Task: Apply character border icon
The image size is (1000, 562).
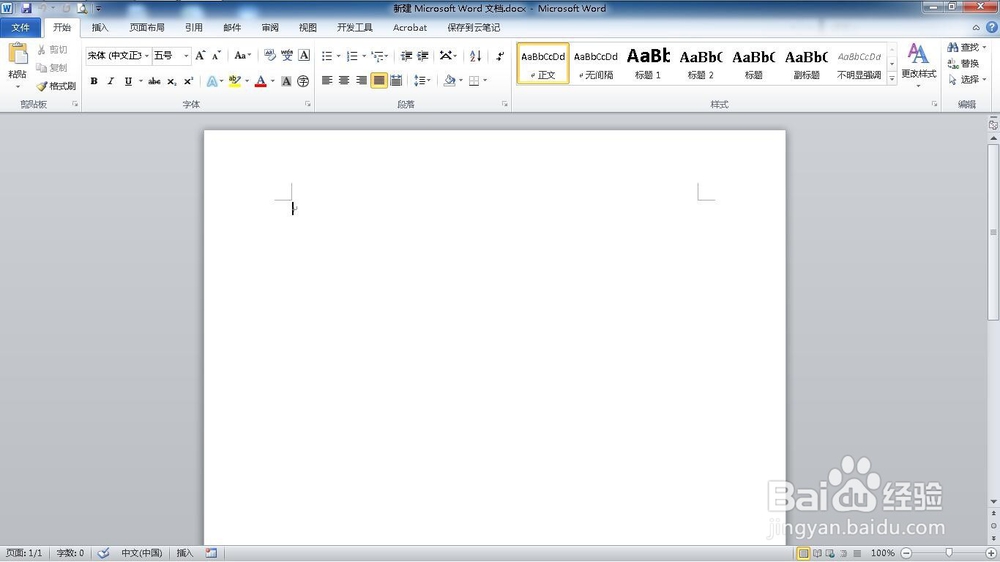Action: click(x=304, y=55)
